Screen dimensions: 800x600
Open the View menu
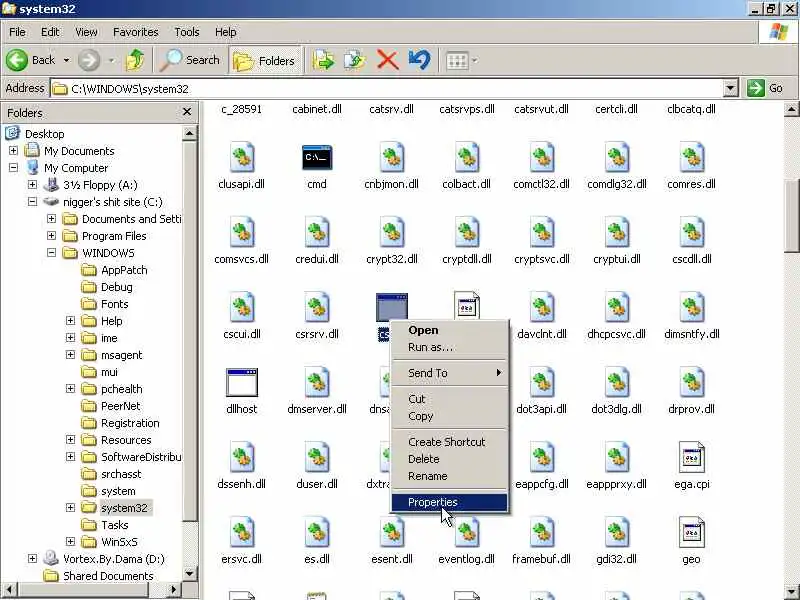coord(86,32)
